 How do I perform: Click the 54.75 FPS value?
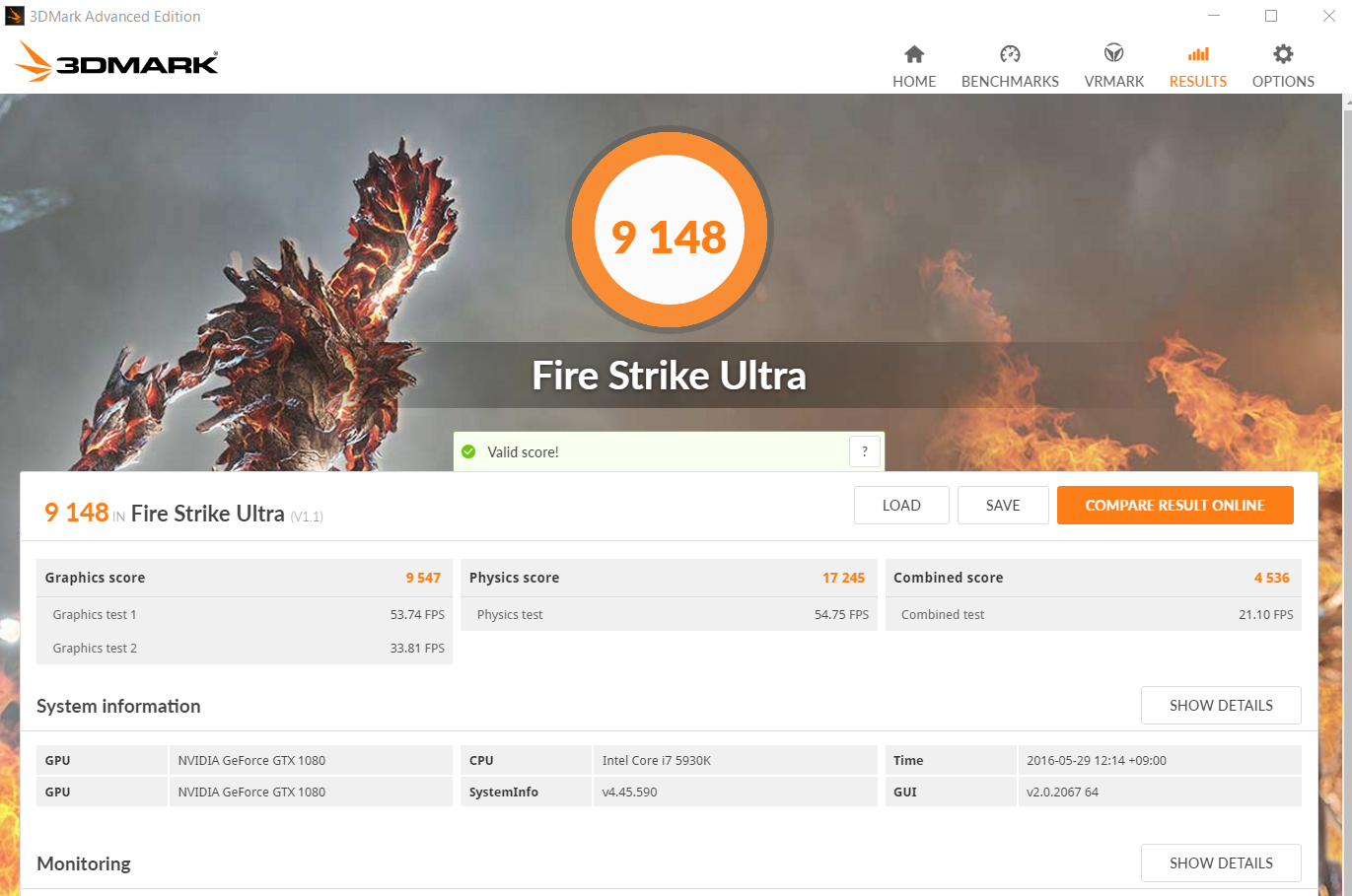coord(841,614)
